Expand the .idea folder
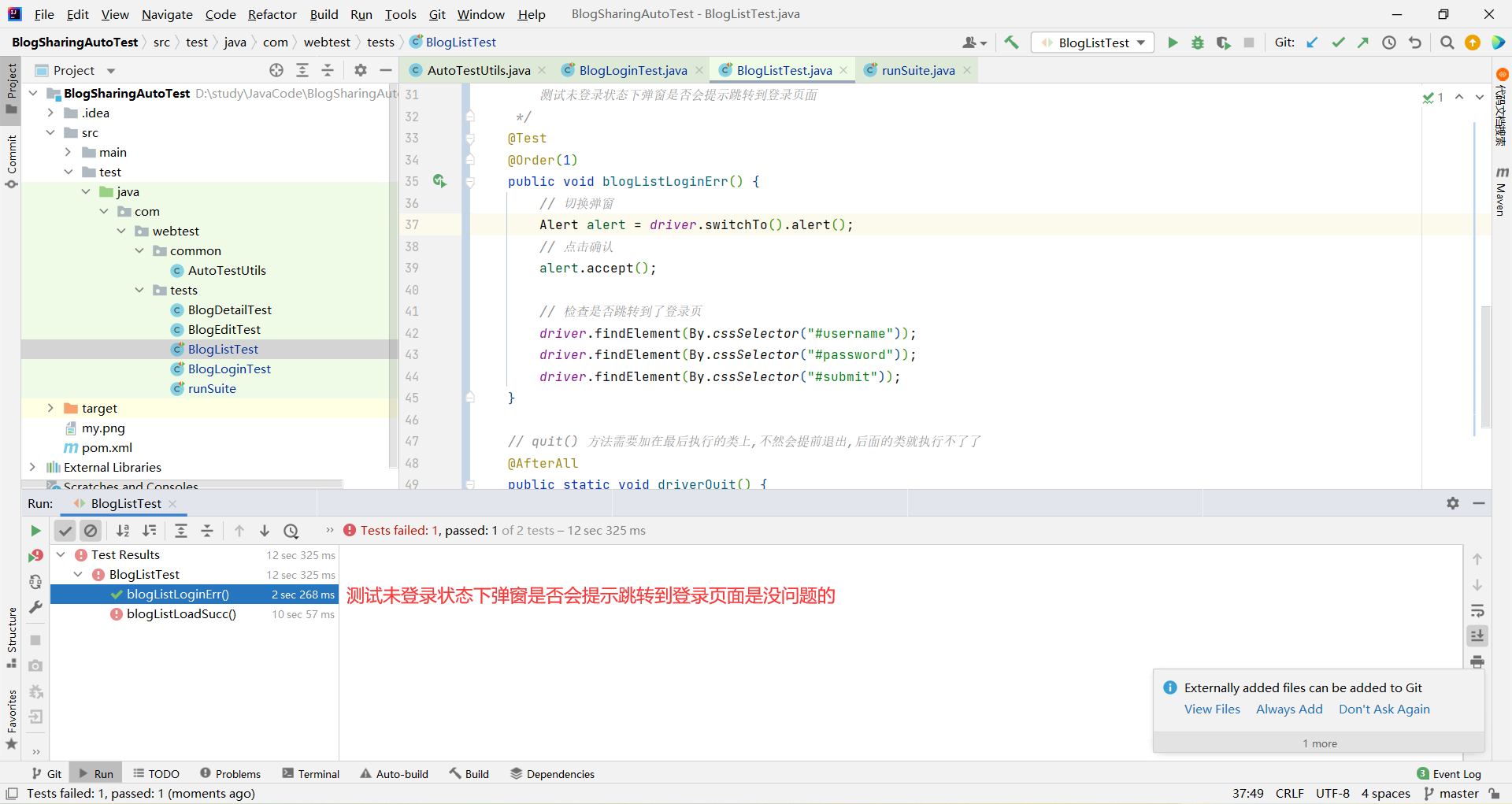Screen dimensions: 1512x804 50,113
